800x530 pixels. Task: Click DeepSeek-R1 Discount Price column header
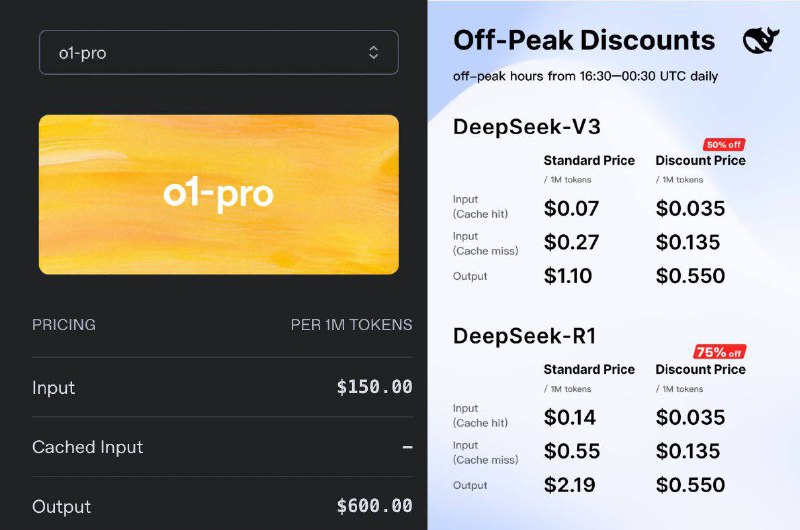pos(701,369)
